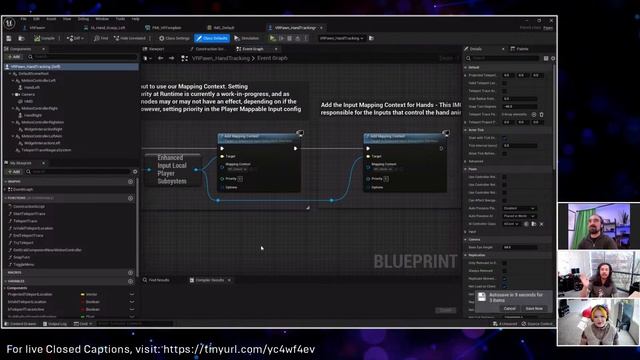Select the Class Defaults button

click(212, 38)
